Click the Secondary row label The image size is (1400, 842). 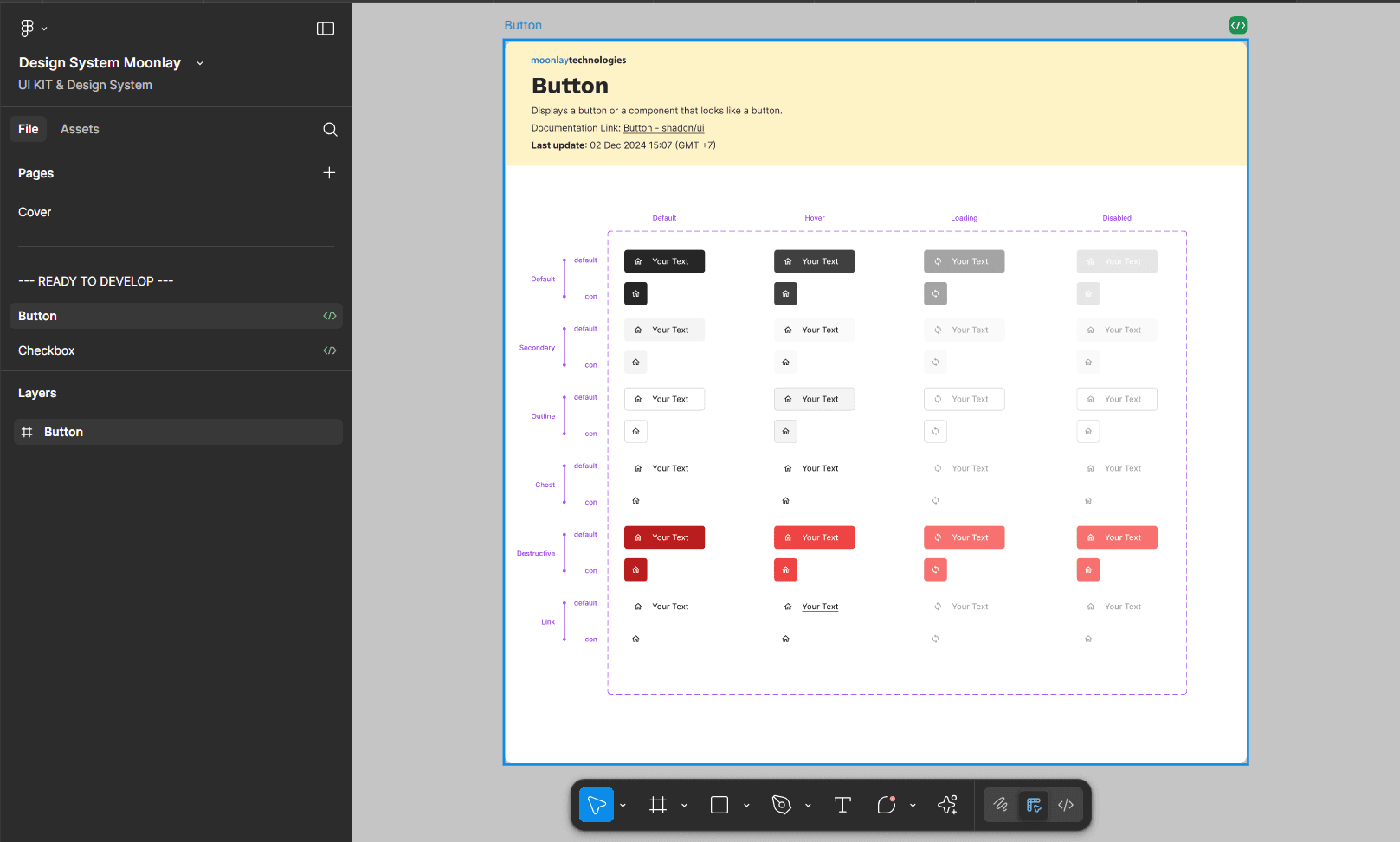tap(537, 348)
